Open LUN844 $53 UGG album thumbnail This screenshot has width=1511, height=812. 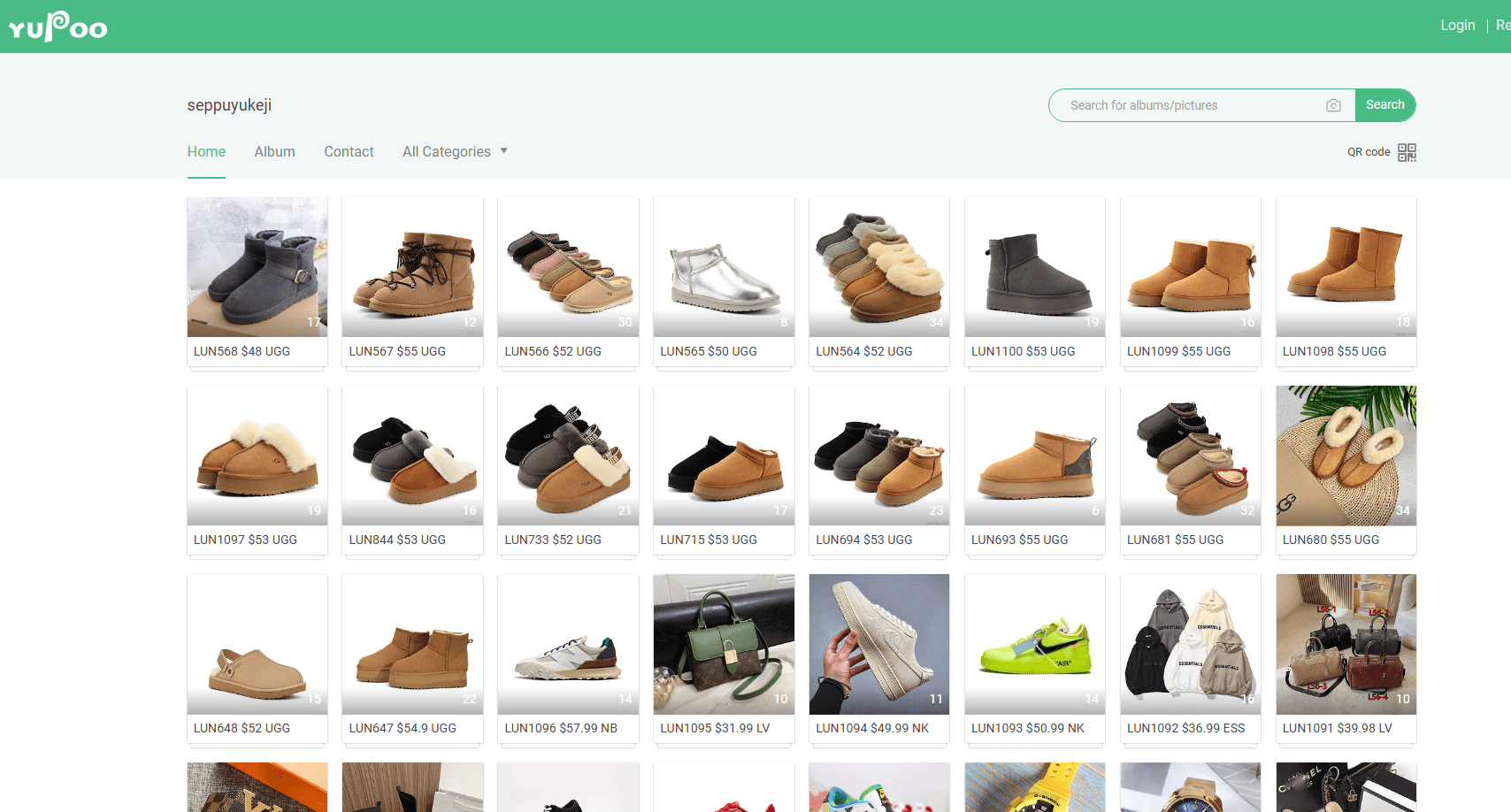(412, 456)
